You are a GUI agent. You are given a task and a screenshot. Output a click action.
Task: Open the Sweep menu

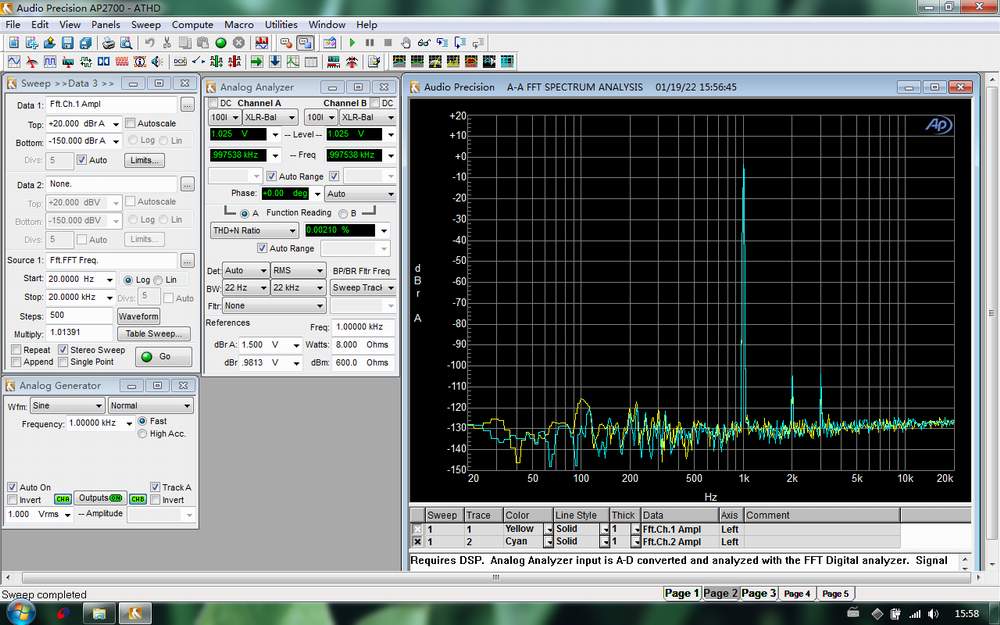click(x=146, y=24)
